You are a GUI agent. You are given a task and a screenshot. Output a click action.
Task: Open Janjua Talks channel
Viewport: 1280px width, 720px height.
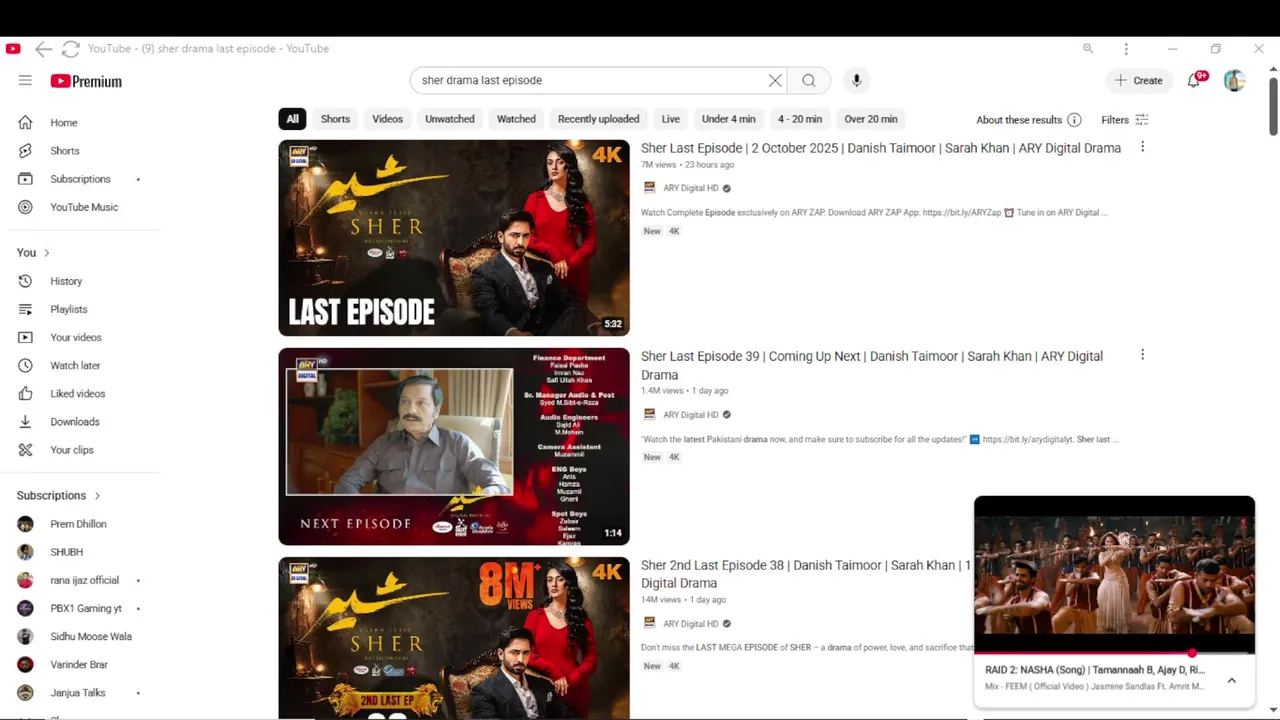tap(80, 692)
